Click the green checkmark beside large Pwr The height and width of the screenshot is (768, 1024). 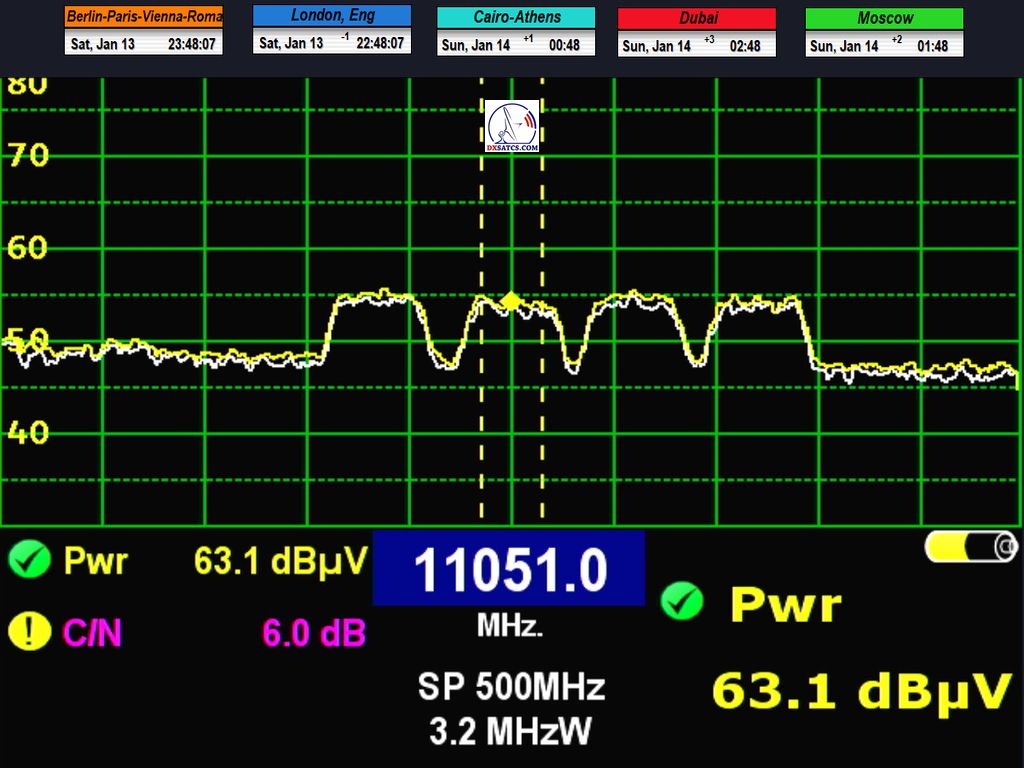[x=681, y=603]
